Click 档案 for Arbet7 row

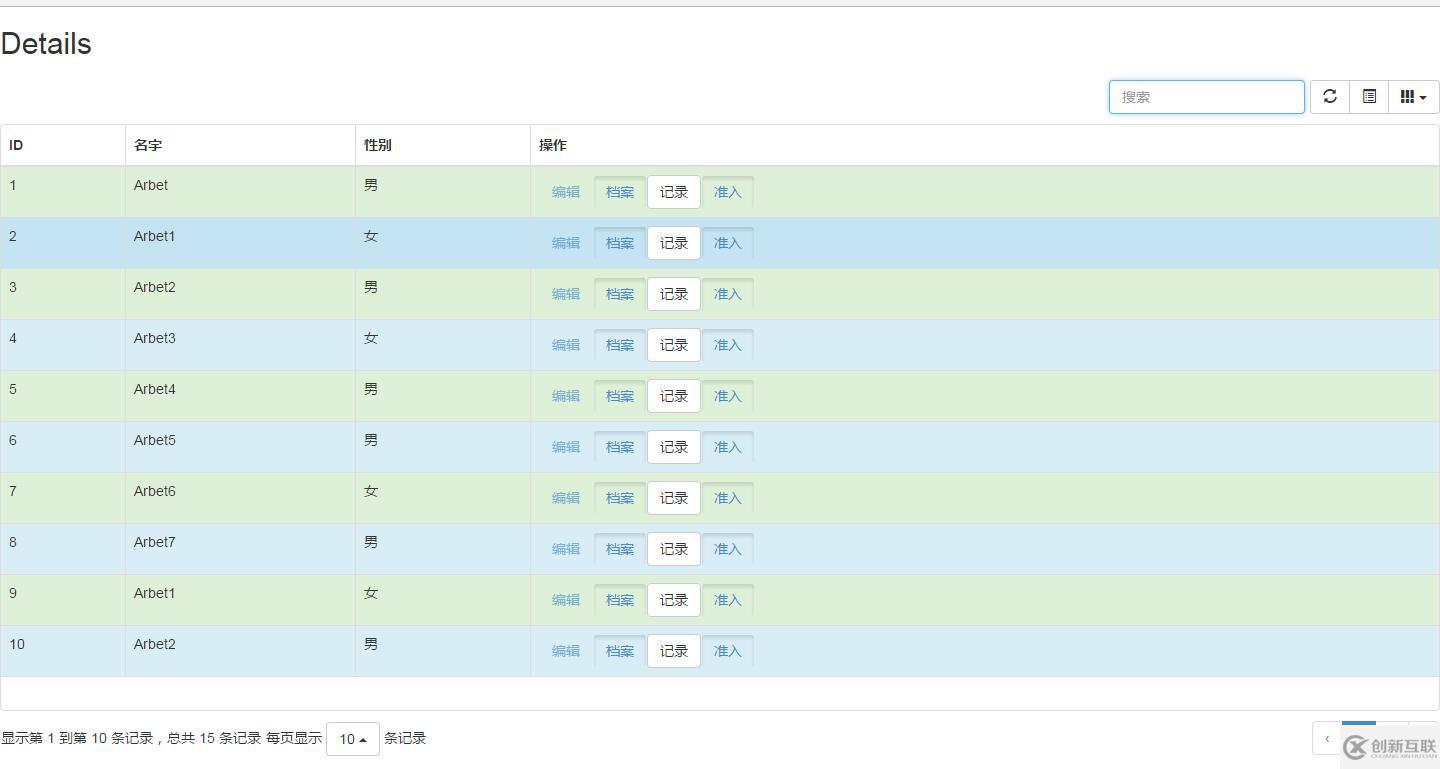tap(620, 549)
